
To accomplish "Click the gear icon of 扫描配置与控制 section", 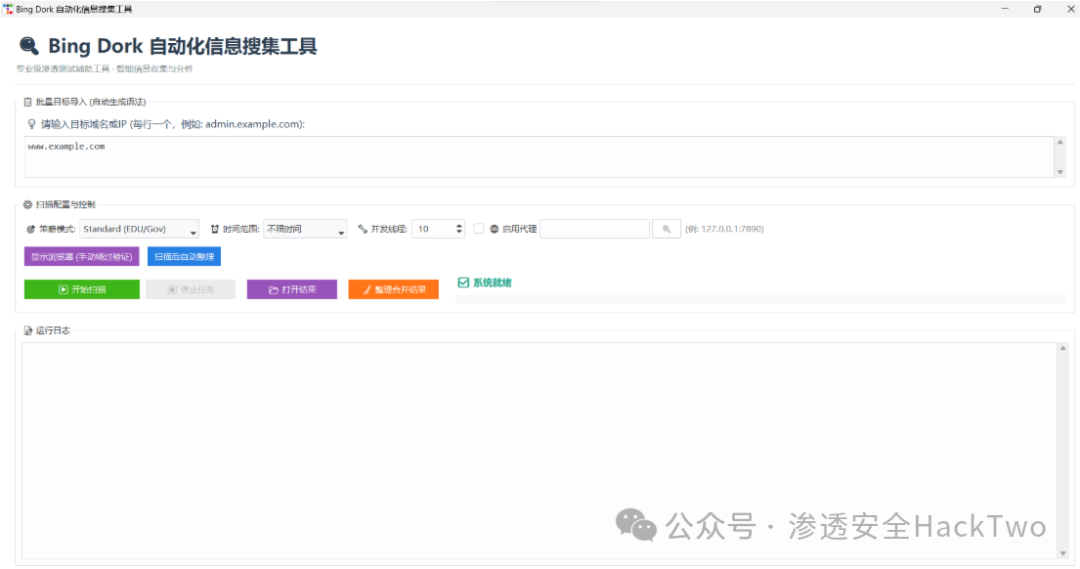I will [x=28, y=205].
